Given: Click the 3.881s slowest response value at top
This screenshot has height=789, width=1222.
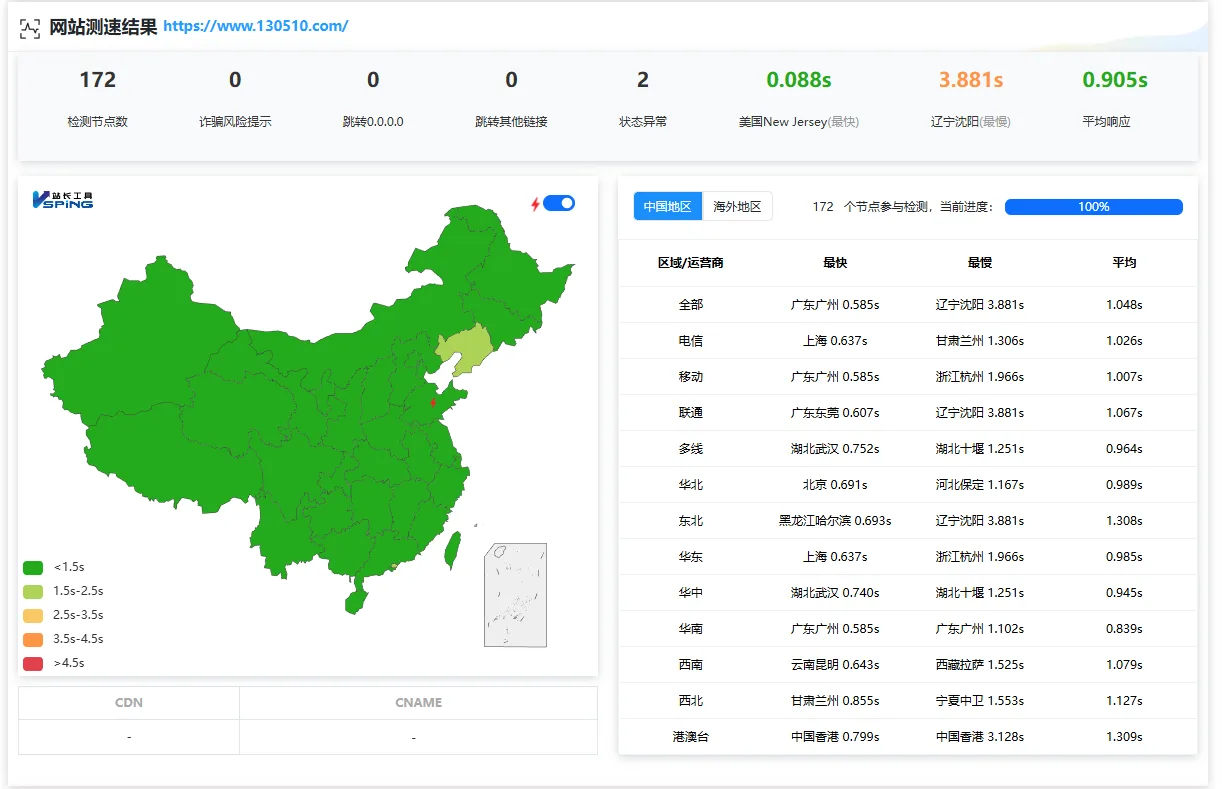Looking at the screenshot, I should point(971,80).
